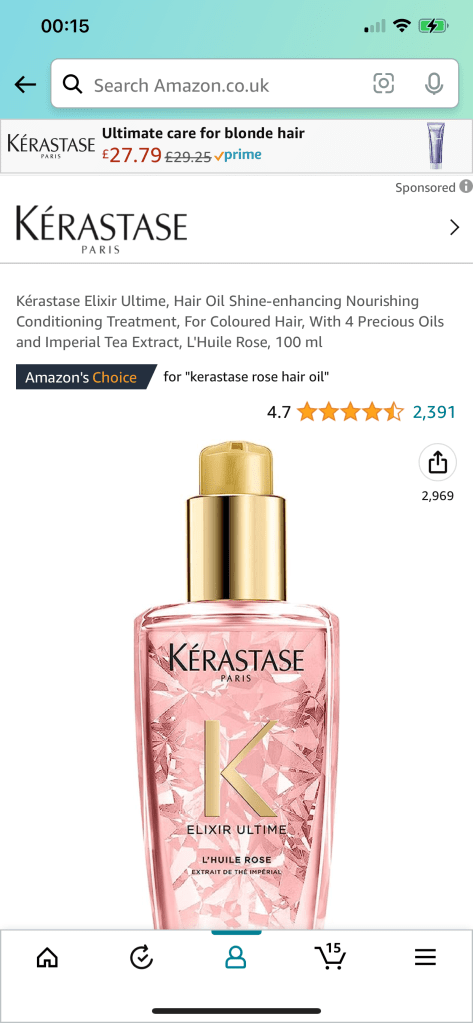Go to Home tab icon
The height and width of the screenshot is (1023, 473).
click(48, 957)
